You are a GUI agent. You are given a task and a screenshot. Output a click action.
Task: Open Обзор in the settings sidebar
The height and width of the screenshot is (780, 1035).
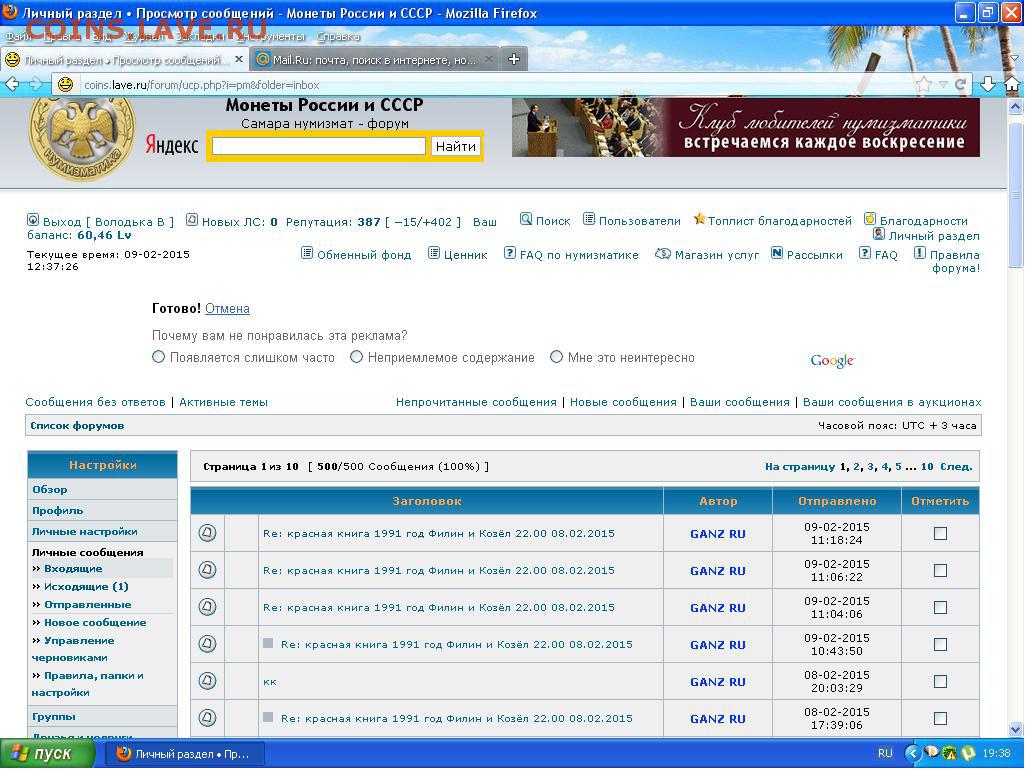pyautogui.click(x=50, y=490)
